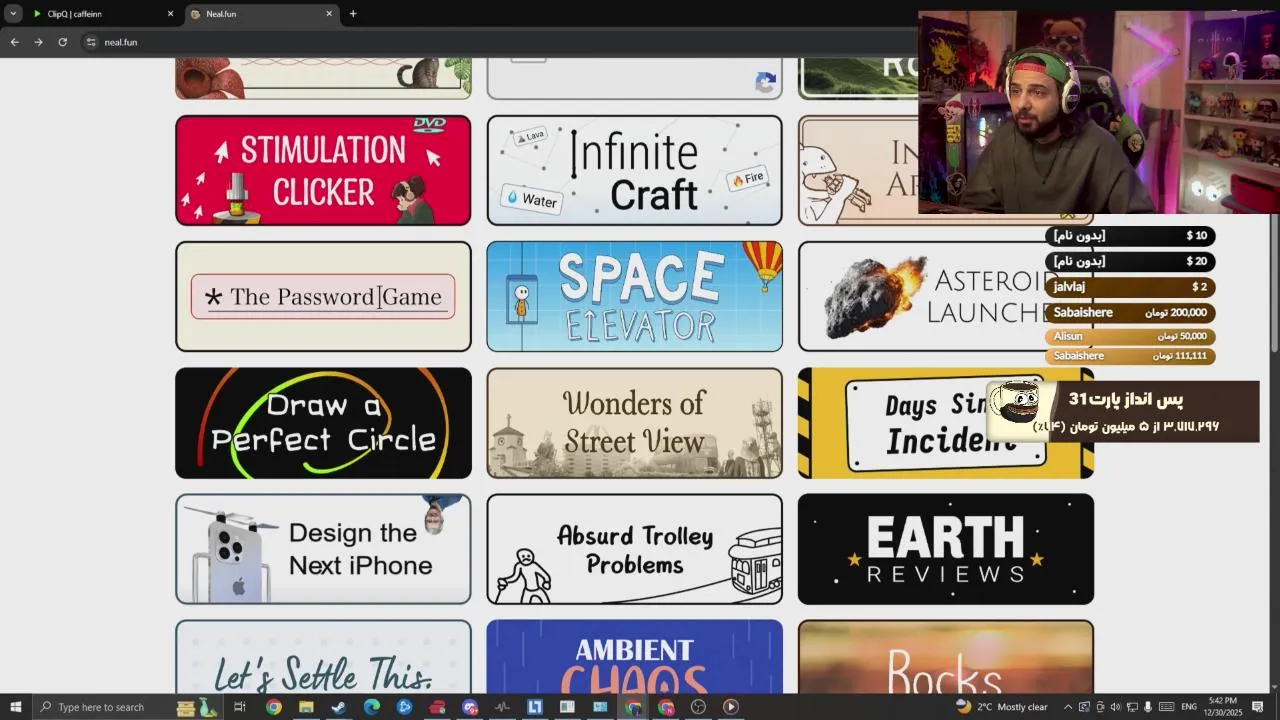Close the ClipQ | caffeinn tab
Screen dimensions: 1280x720
170,14
